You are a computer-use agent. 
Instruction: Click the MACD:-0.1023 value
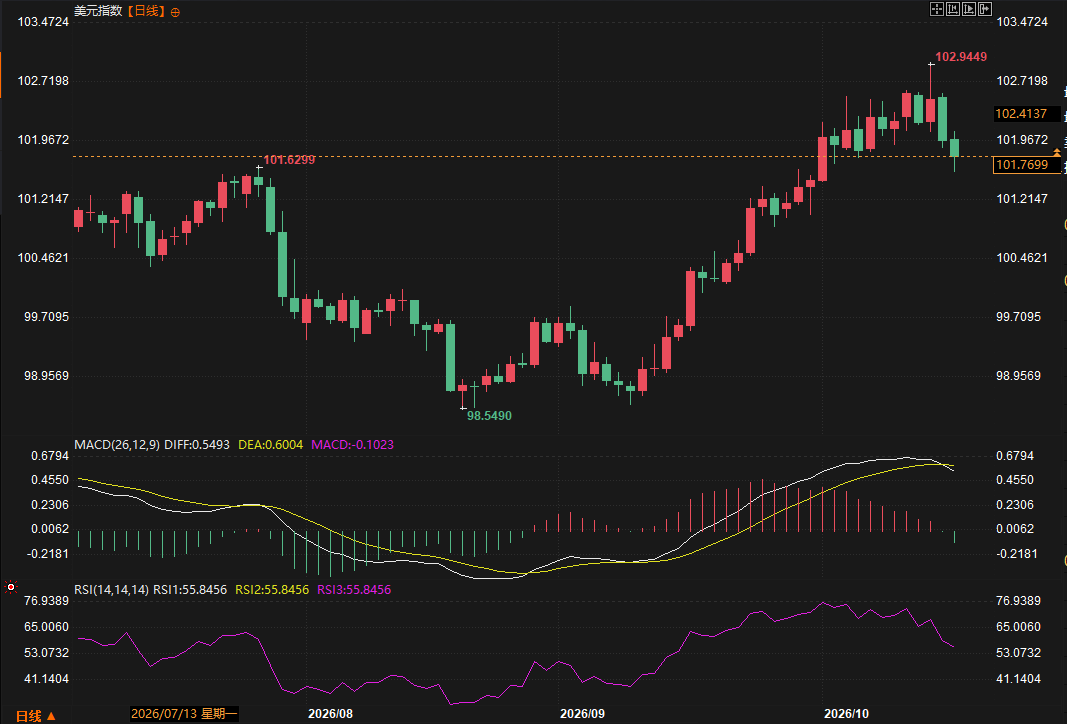point(352,444)
